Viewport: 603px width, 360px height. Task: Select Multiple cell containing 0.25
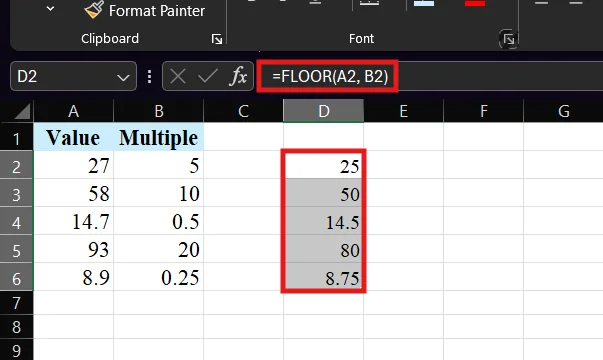(x=158, y=277)
